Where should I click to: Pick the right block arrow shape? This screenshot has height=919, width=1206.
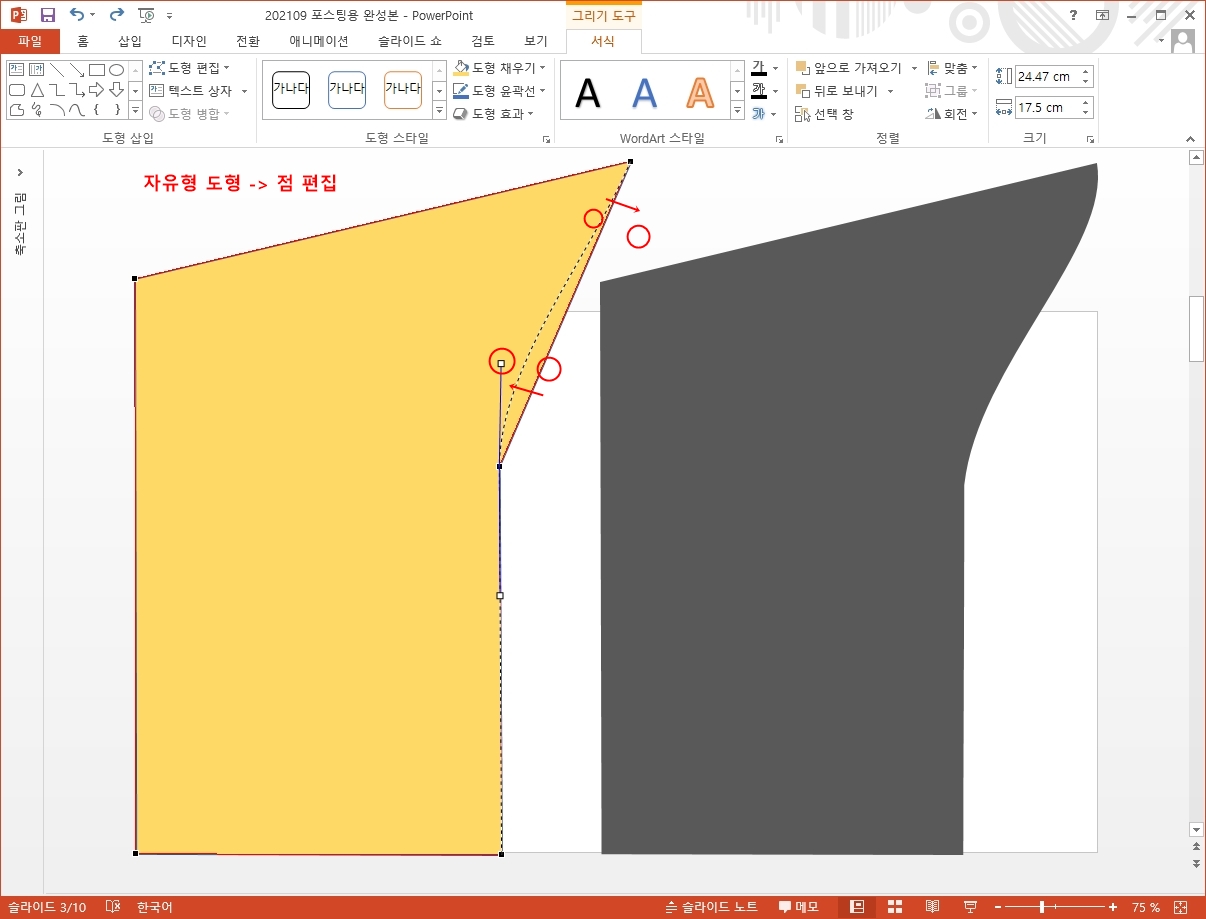pyautogui.click(x=97, y=89)
